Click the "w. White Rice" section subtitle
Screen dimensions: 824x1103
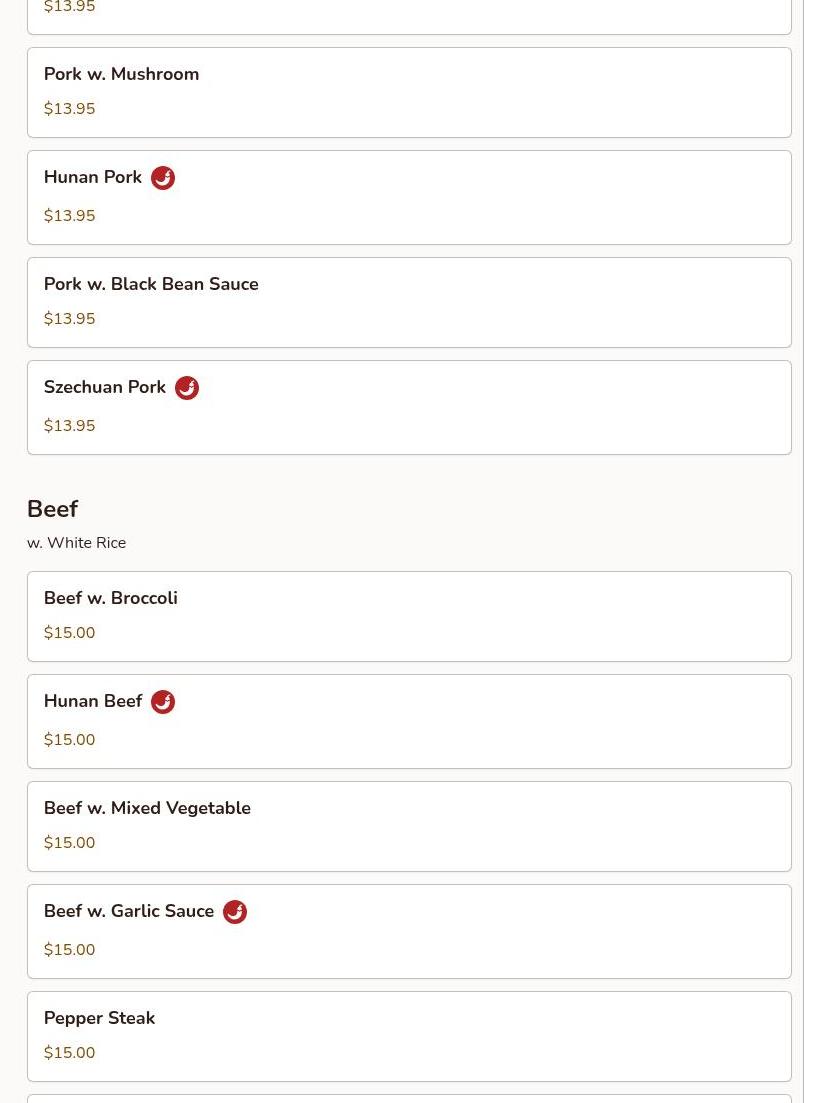click(76, 543)
